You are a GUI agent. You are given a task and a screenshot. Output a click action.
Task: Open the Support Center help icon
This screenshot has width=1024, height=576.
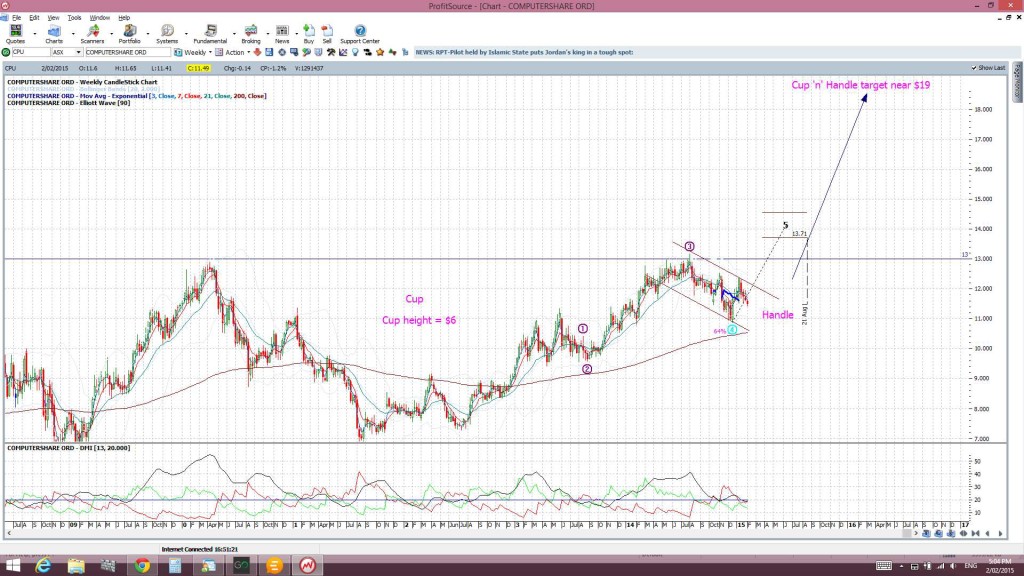point(360,34)
